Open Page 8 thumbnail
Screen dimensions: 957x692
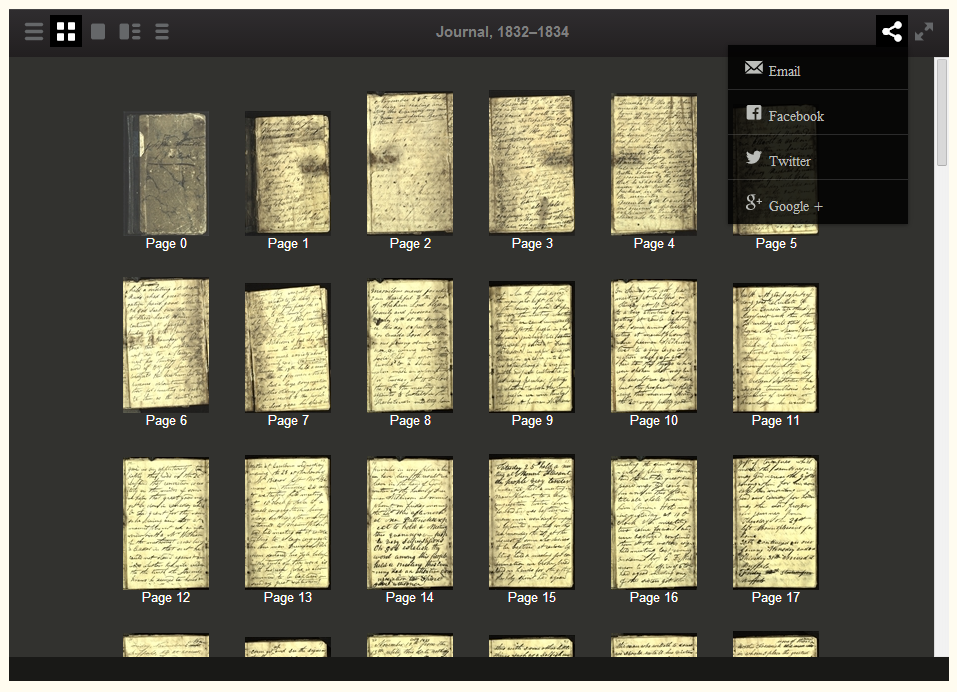pyautogui.click(x=410, y=345)
